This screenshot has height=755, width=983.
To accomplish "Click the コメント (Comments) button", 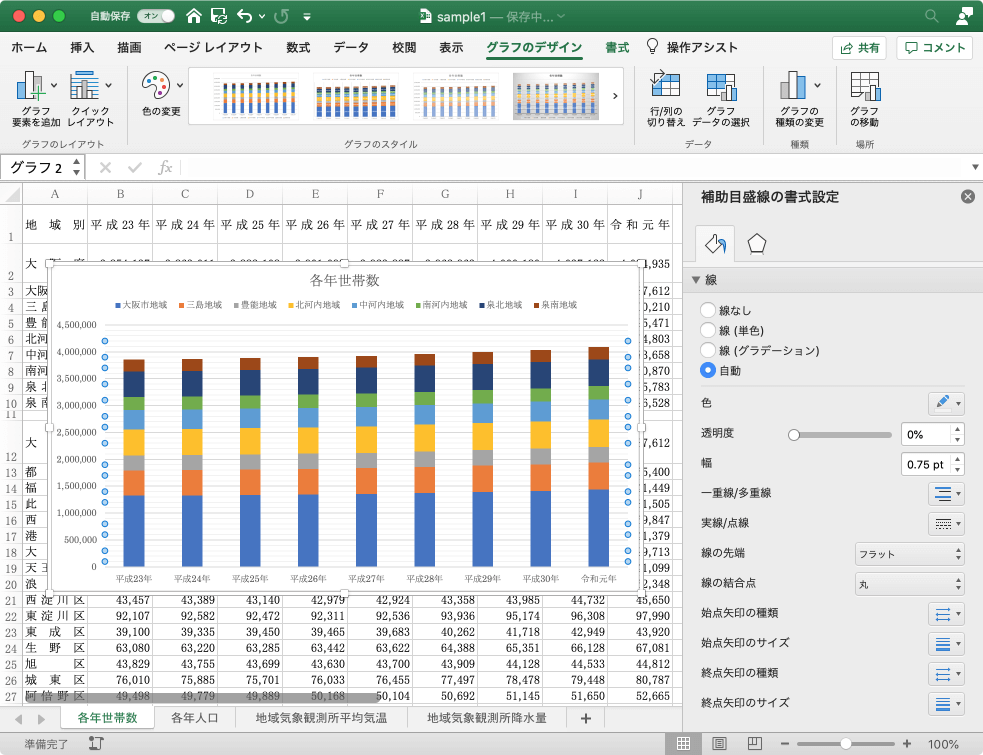I will tap(935, 47).
